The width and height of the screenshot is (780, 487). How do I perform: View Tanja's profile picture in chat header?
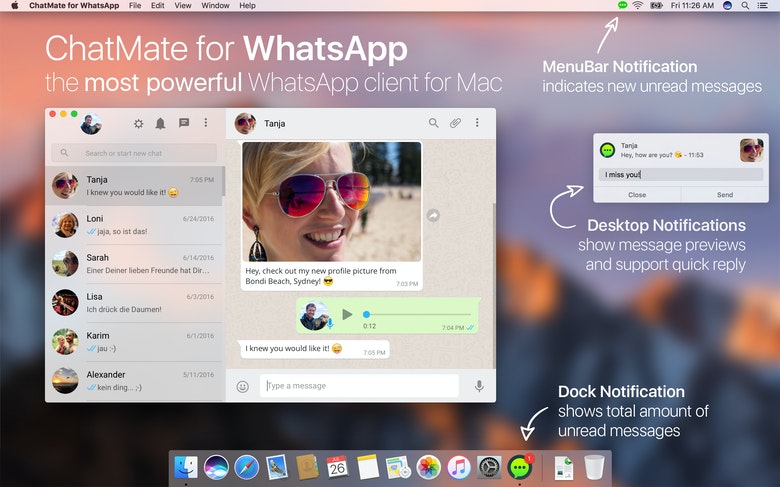pyautogui.click(x=245, y=123)
